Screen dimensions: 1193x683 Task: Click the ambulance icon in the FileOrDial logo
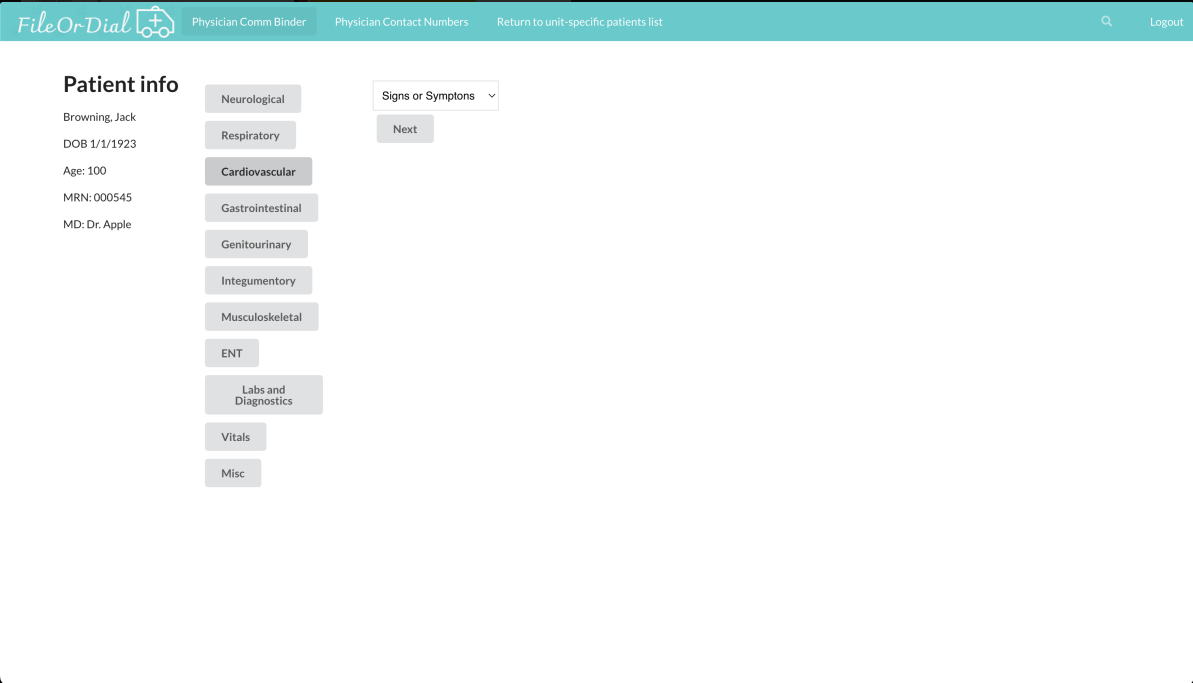click(156, 20)
